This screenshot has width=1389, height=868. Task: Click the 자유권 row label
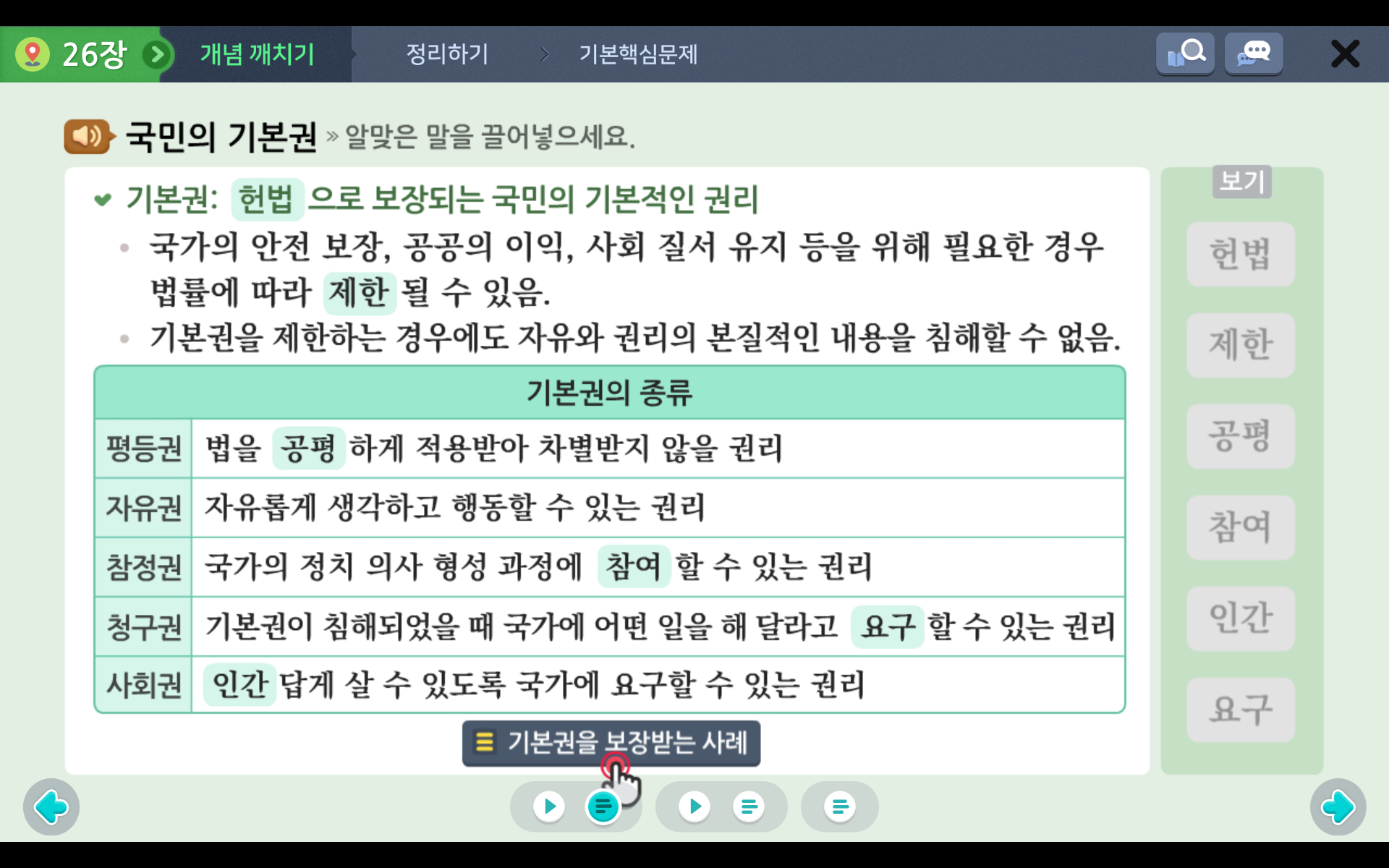click(143, 508)
